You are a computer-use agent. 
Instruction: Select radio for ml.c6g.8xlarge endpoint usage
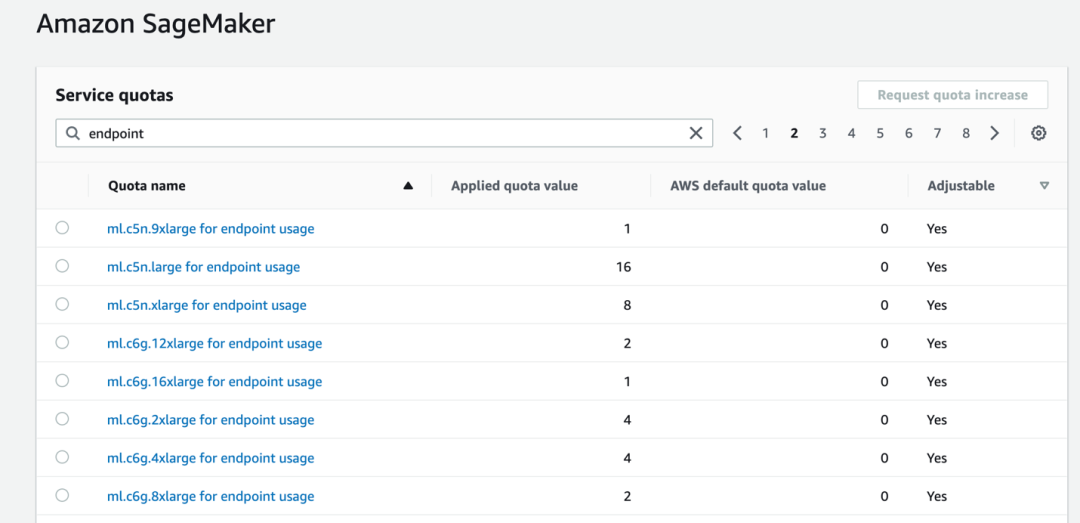click(x=62, y=496)
